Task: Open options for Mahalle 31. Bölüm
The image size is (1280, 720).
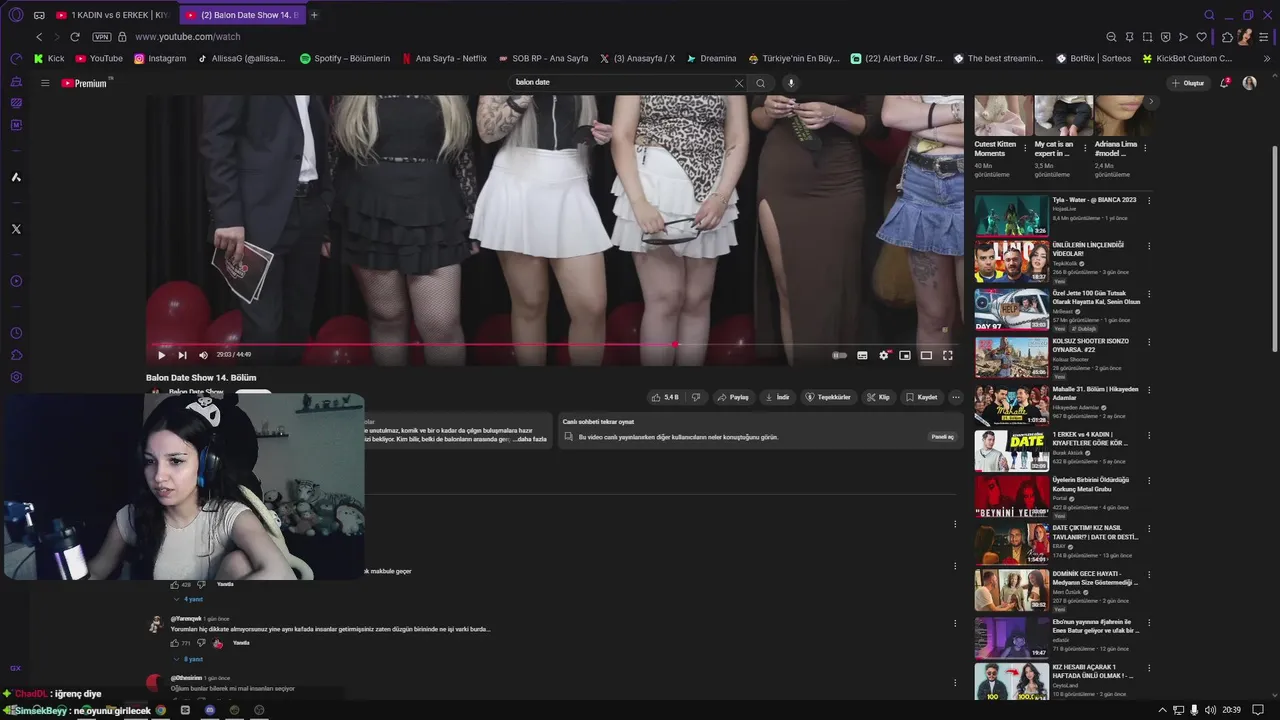Action: [1149, 391]
